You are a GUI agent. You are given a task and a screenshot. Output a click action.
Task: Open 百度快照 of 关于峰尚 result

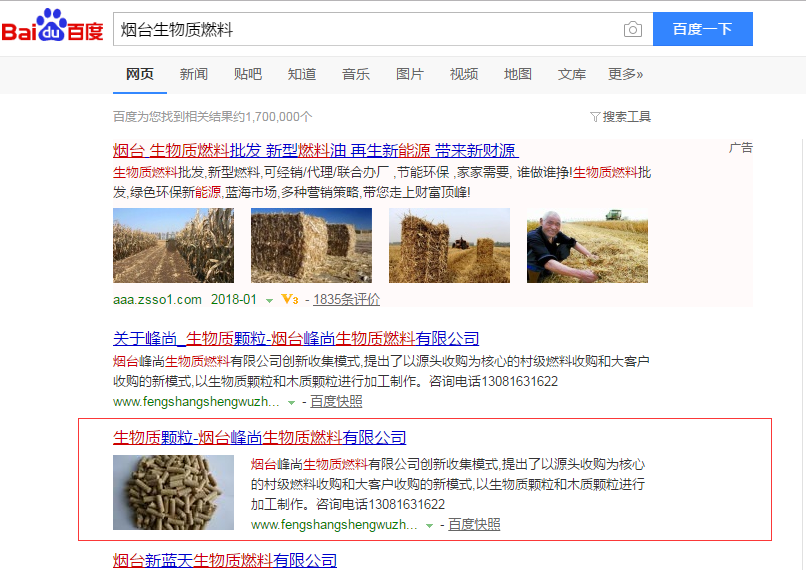[x=336, y=401]
